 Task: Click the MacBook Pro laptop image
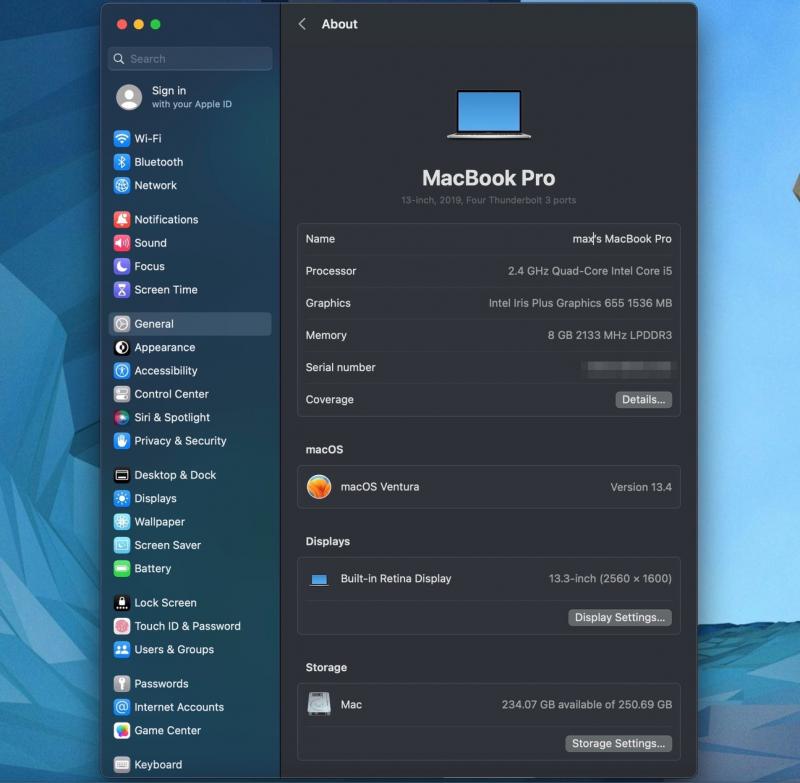[x=489, y=114]
